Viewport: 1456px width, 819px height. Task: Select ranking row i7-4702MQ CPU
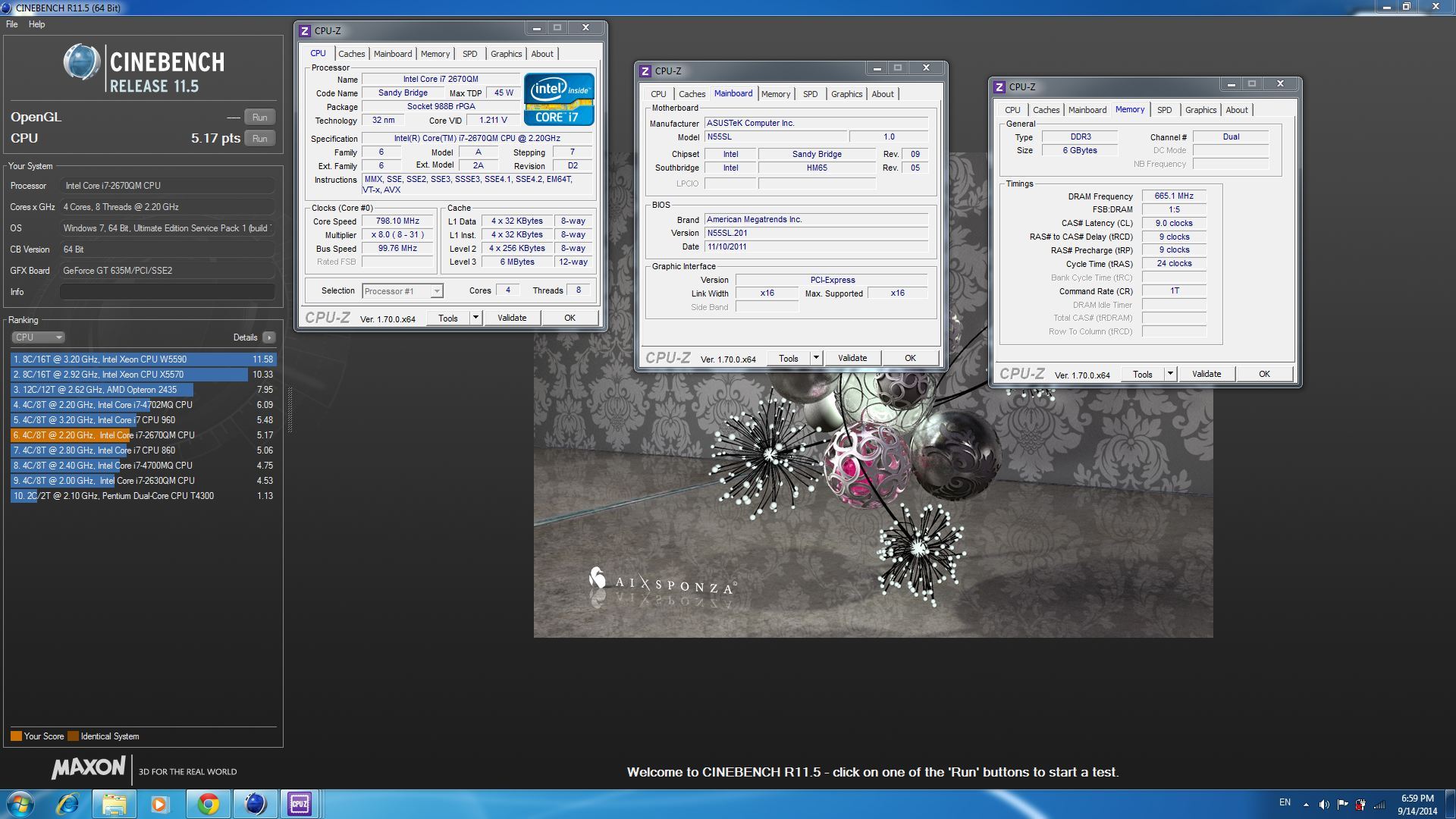pos(143,405)
